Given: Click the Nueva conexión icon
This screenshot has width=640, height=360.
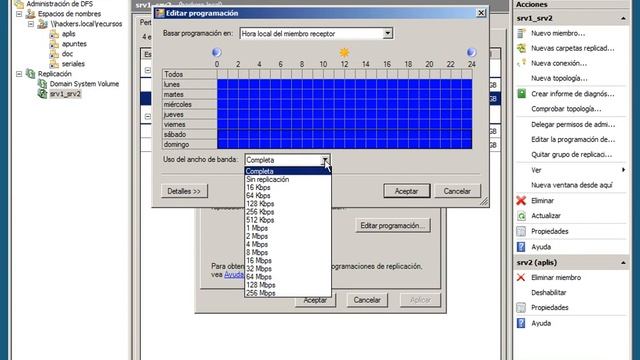Looking at the screenshot, I should (521, 63).
